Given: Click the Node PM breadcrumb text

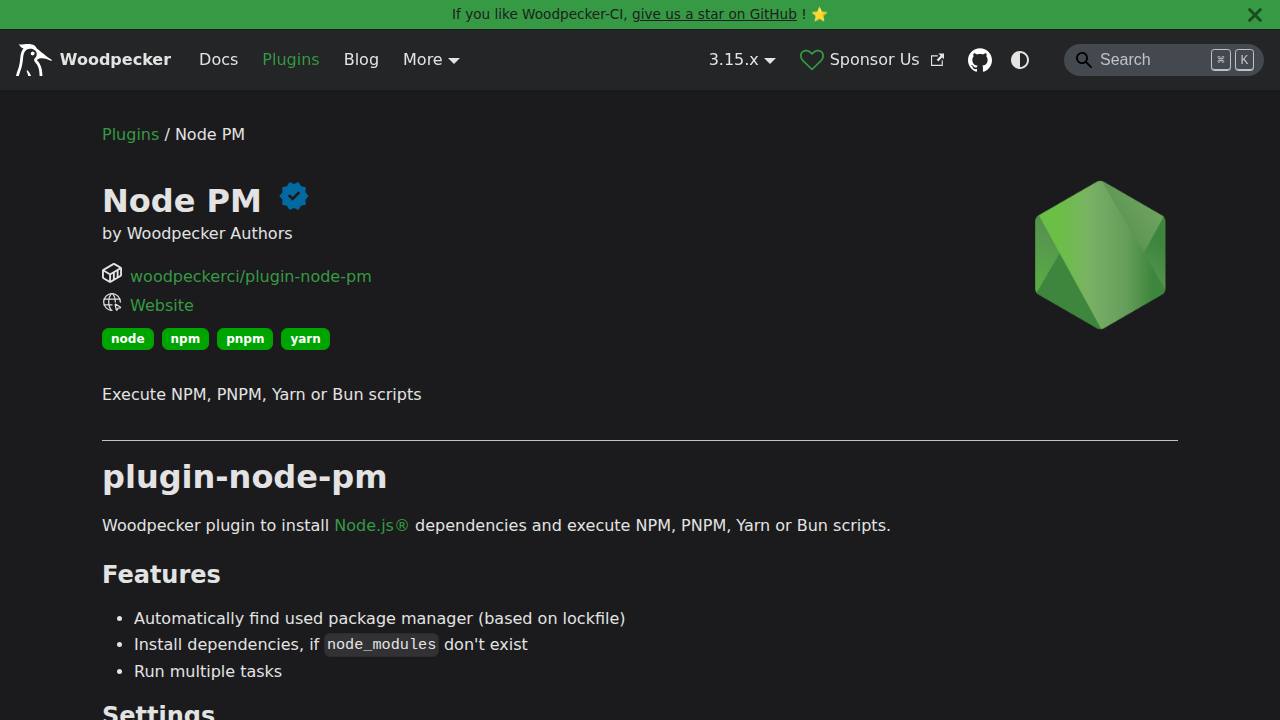Looking at the screenshot, I should click(210, 134).
